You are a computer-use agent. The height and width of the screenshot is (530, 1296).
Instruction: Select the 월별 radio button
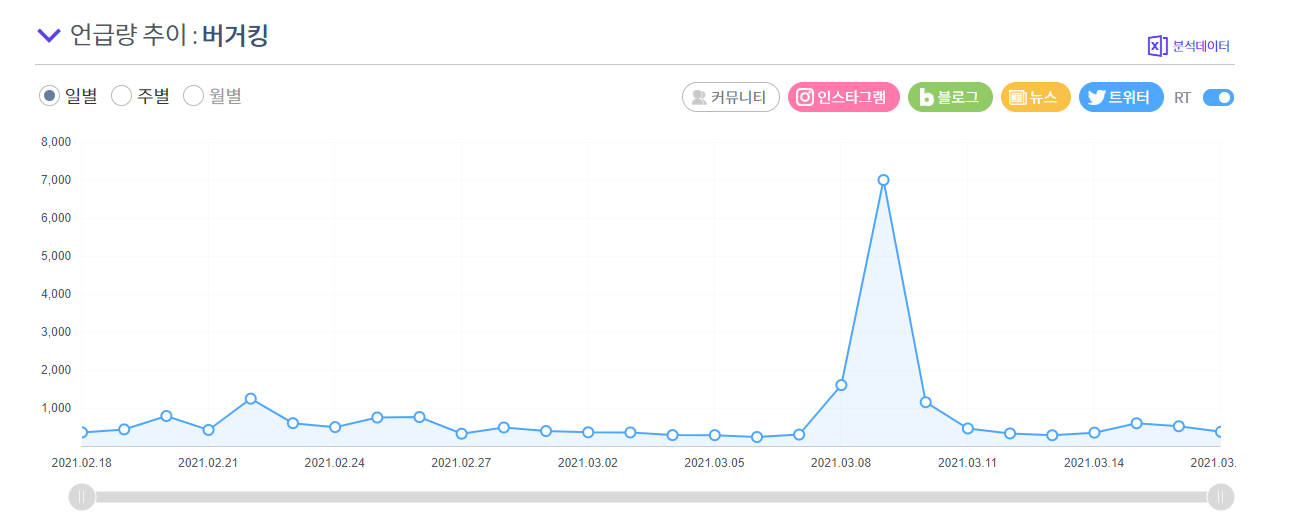193,96
